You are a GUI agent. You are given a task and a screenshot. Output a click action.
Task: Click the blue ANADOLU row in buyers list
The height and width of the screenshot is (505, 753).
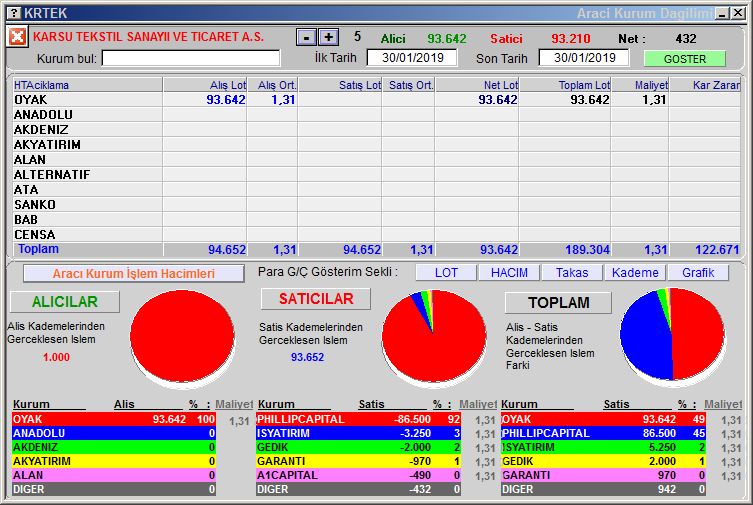click(114, 433)
